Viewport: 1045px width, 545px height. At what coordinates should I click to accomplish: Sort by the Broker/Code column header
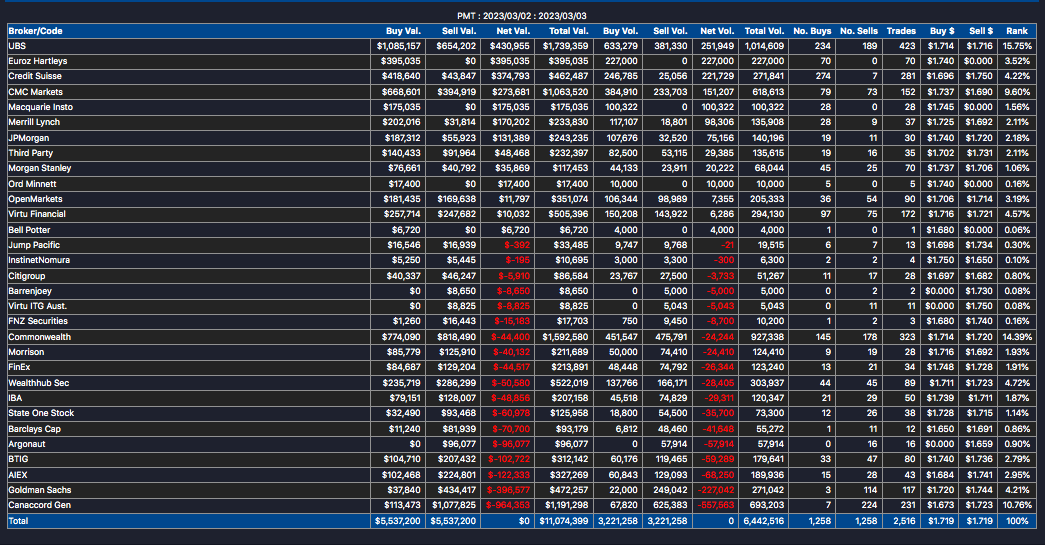(35, 31)
